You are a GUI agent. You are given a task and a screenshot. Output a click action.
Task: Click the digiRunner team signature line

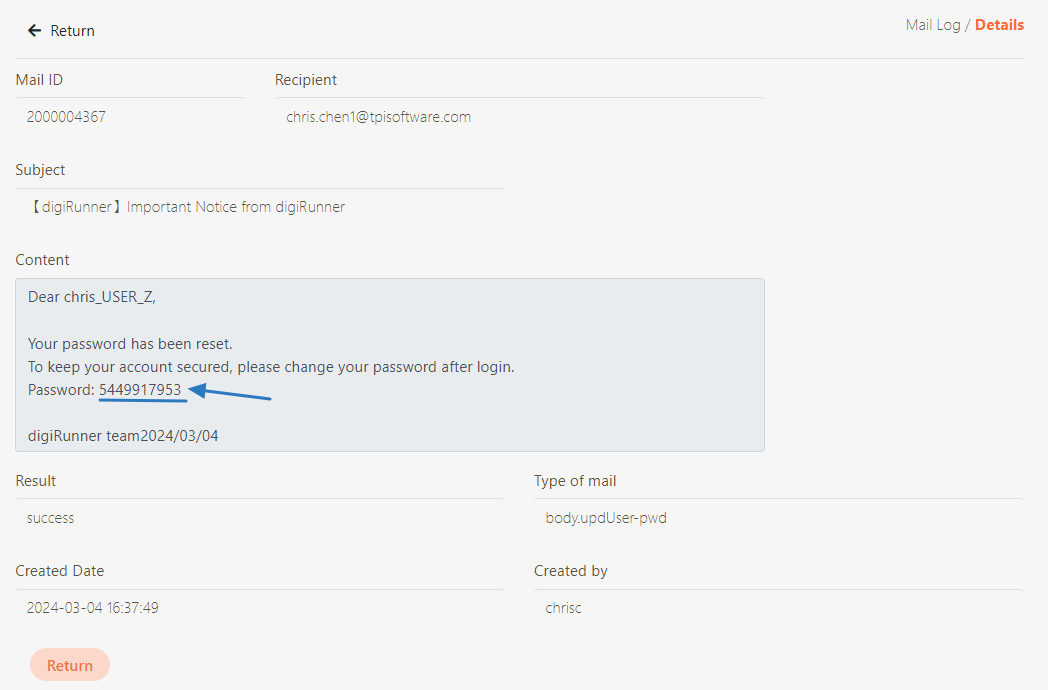point(122,436)
